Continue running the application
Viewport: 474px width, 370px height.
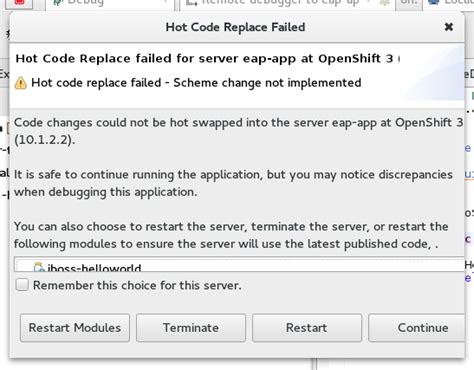(417, 328)
